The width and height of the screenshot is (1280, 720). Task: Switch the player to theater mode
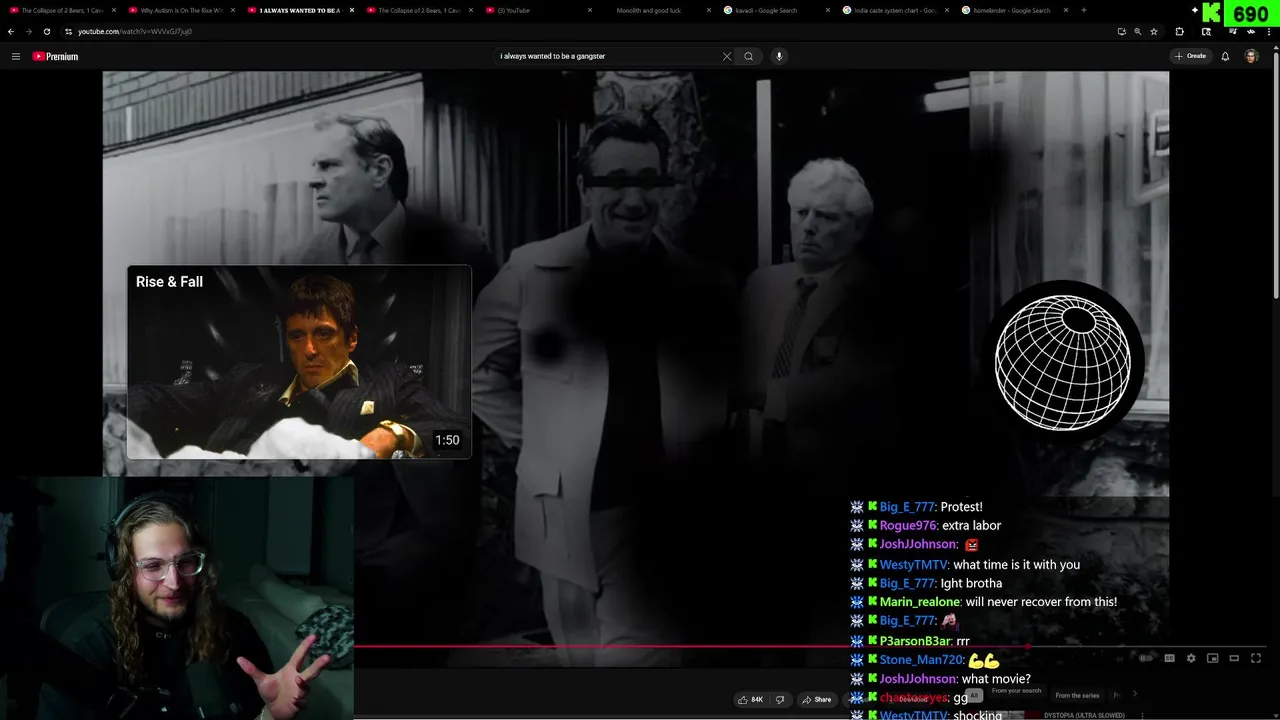click(1234, 658)
